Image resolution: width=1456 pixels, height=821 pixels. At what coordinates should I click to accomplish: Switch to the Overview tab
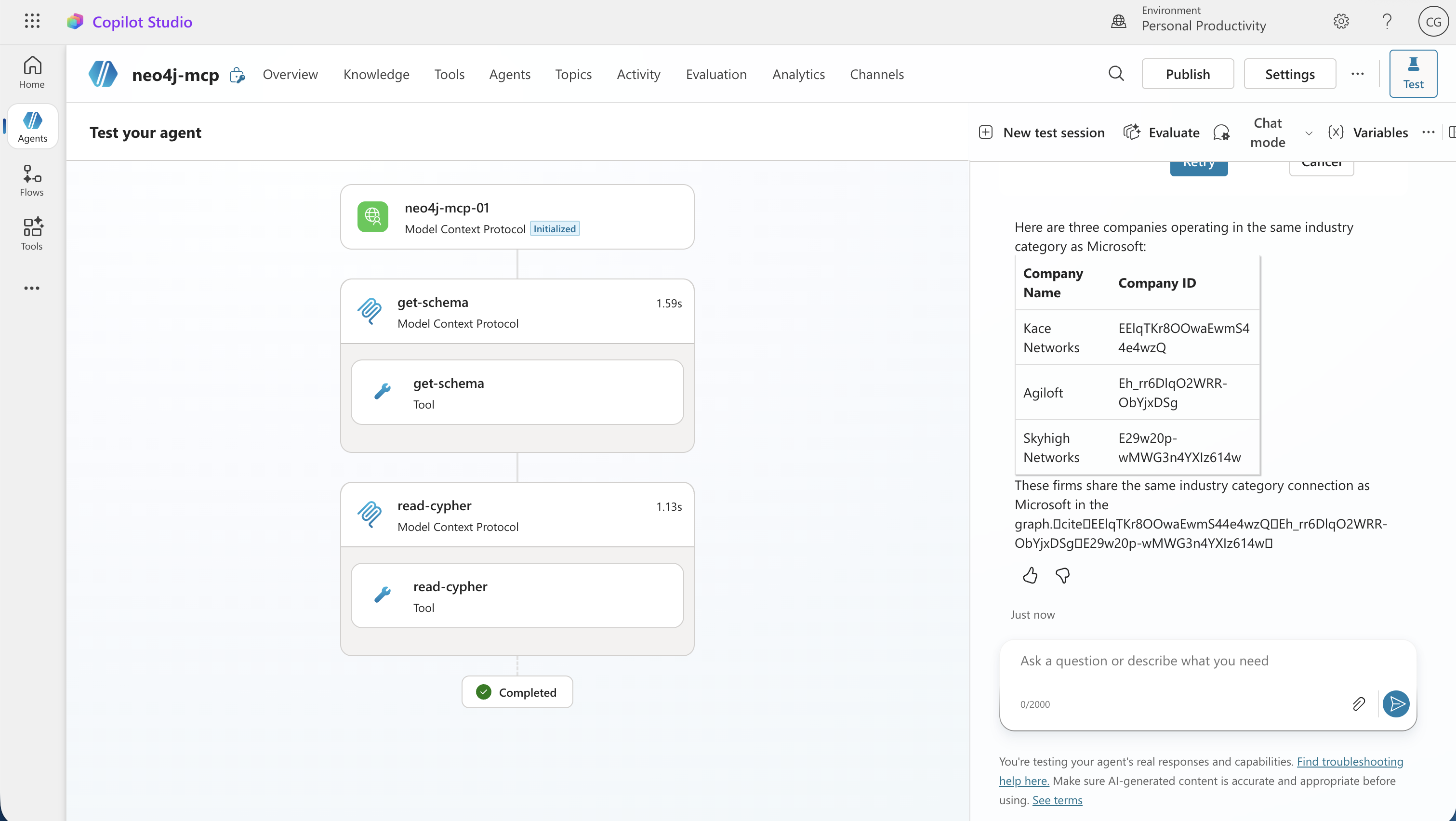pos(290,74)
